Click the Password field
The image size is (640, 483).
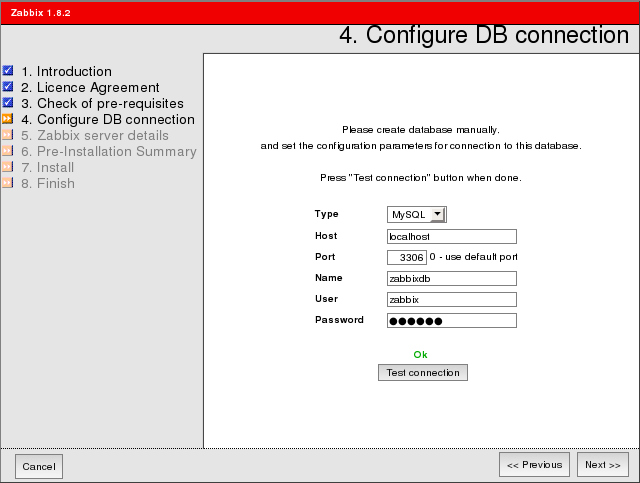[x=451, y=321]
